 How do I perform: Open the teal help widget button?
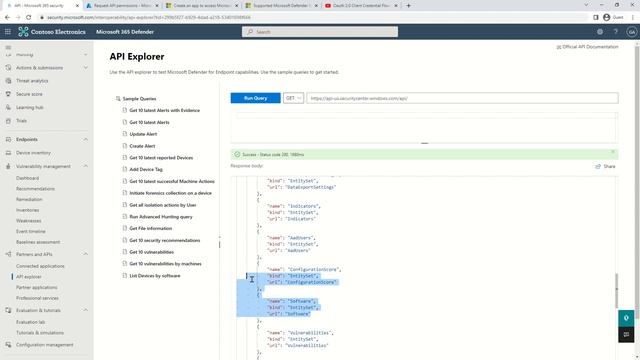[626, 318]
